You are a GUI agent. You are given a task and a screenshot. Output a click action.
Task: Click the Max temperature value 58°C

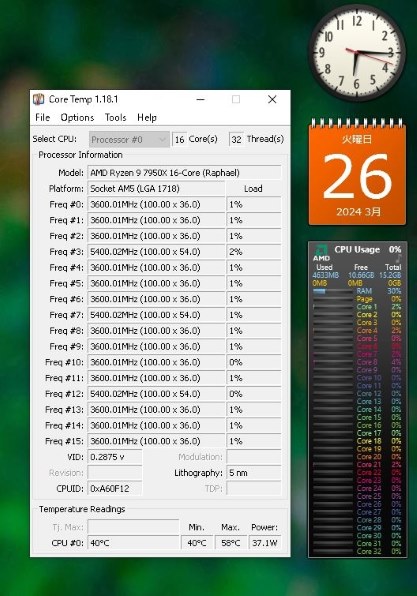tap(231, 543)
